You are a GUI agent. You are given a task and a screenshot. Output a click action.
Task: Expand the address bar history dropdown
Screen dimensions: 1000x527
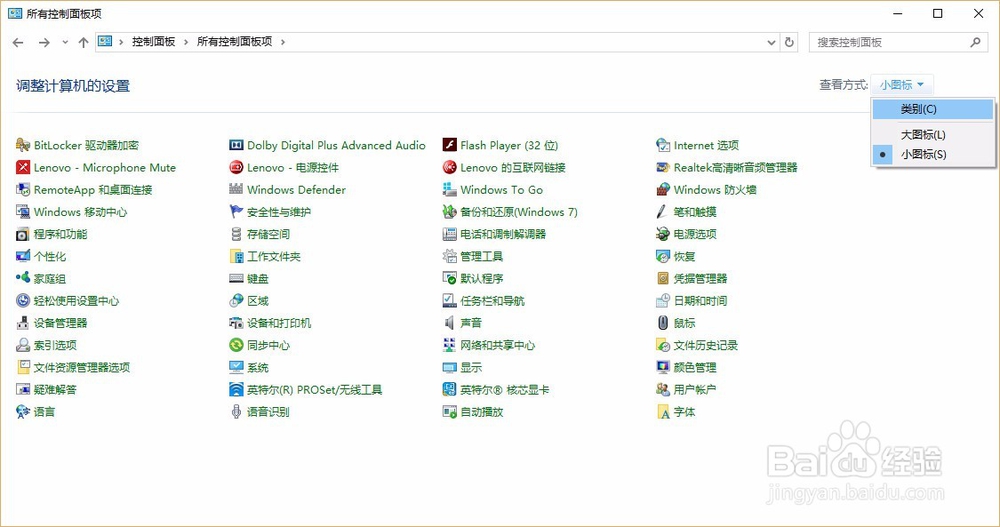click(771, 43)
